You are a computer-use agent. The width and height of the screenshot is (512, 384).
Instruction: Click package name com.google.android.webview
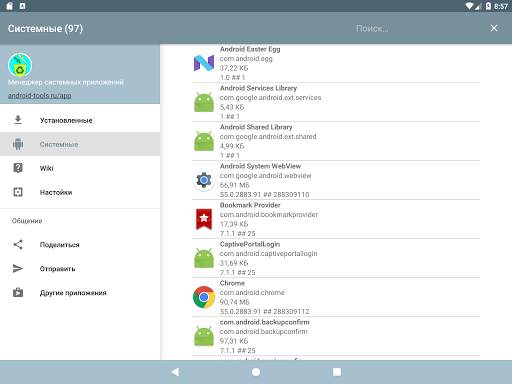point(266,176)
